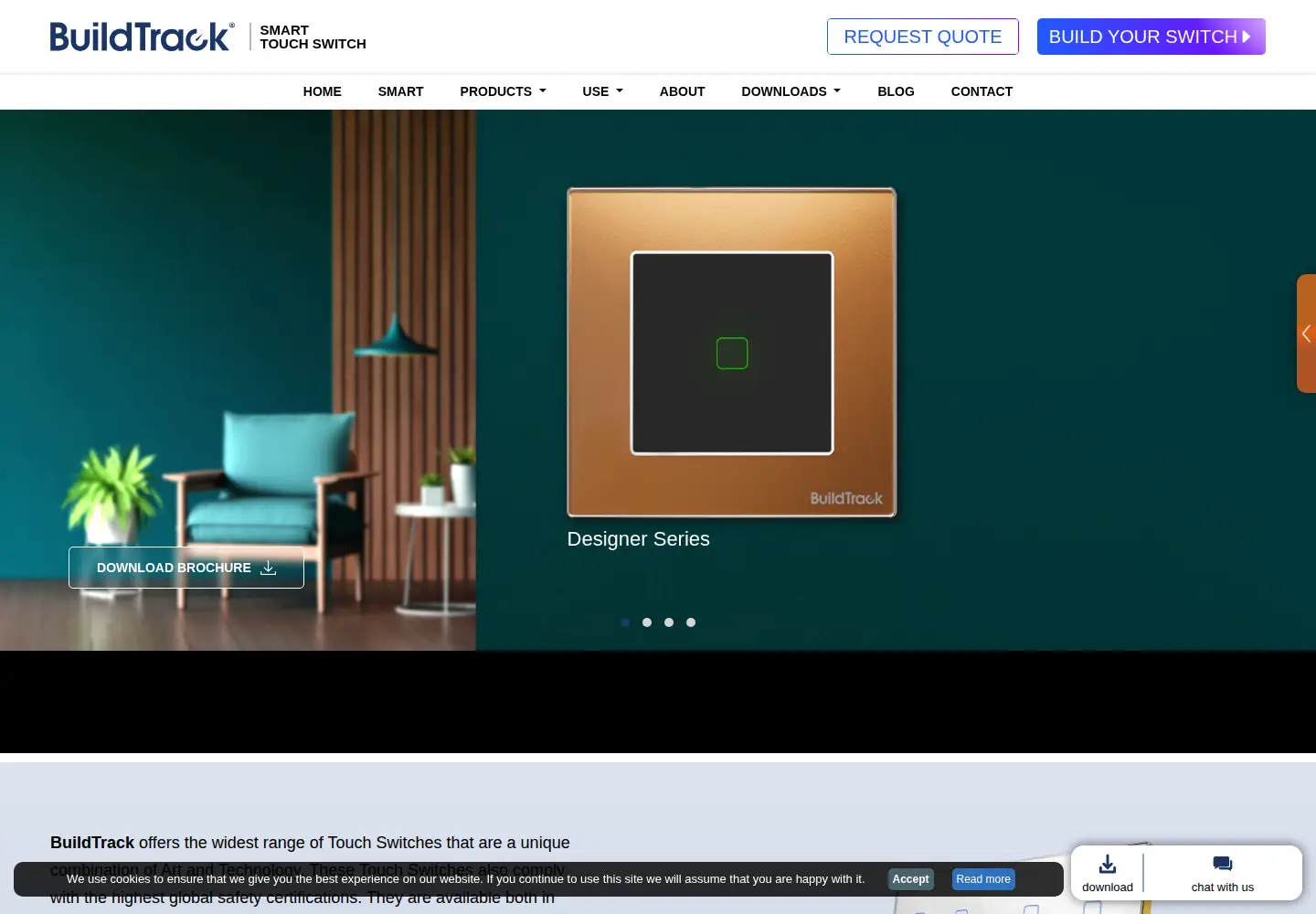1316x914 pixels.
Task: Expand the orange side panel arrow
Action: [1306, 334]
